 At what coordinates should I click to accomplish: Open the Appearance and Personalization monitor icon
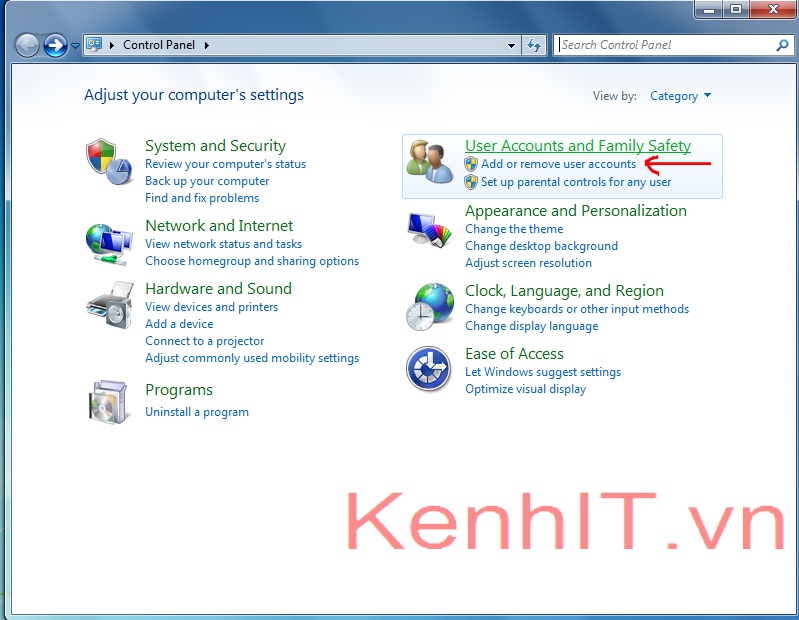coord(430,230)
